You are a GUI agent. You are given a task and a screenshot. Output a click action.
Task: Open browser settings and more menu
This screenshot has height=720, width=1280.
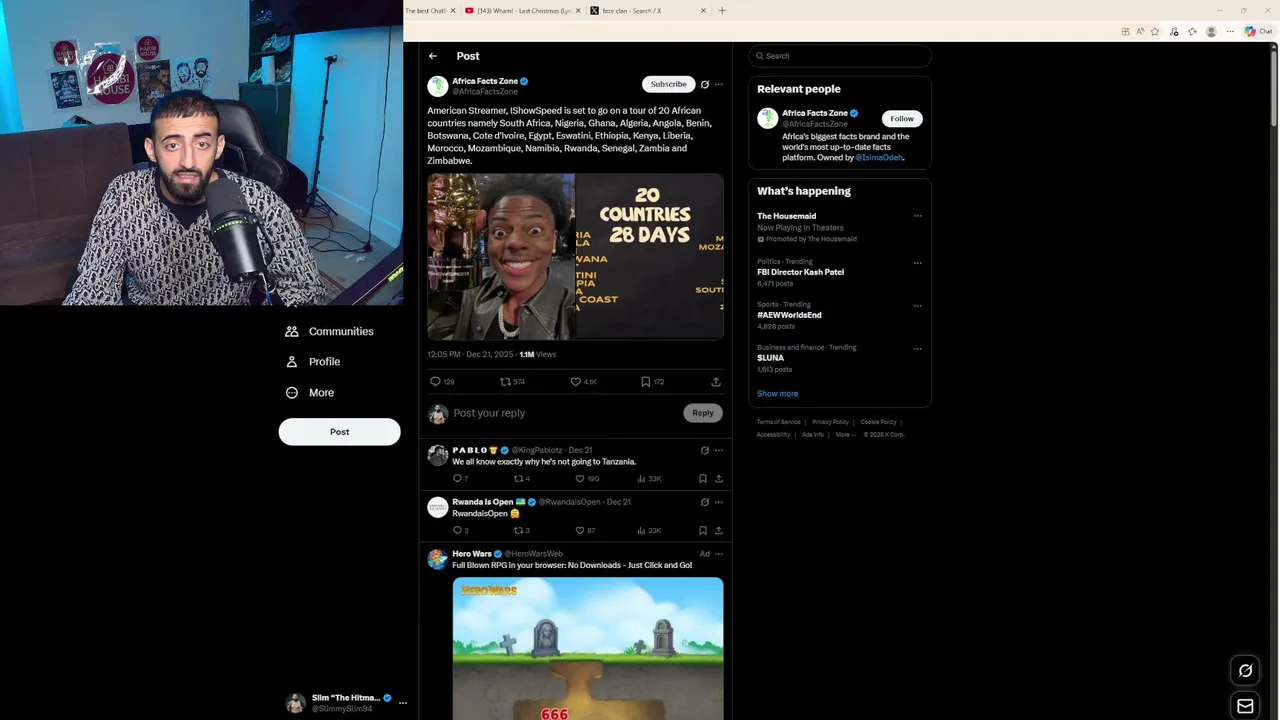tap(1230, 32)
